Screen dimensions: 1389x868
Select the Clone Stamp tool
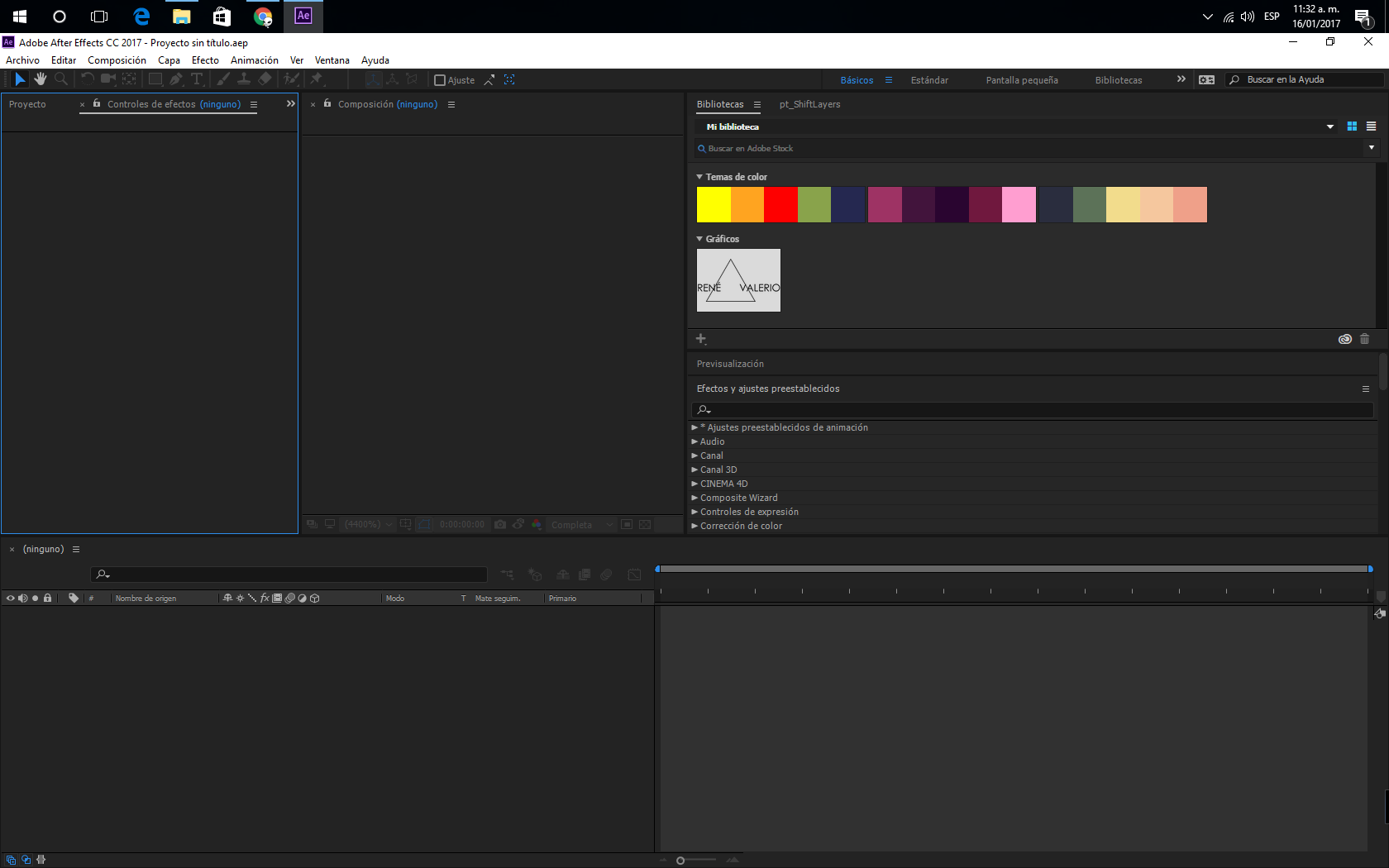click(x=244, y=79)
